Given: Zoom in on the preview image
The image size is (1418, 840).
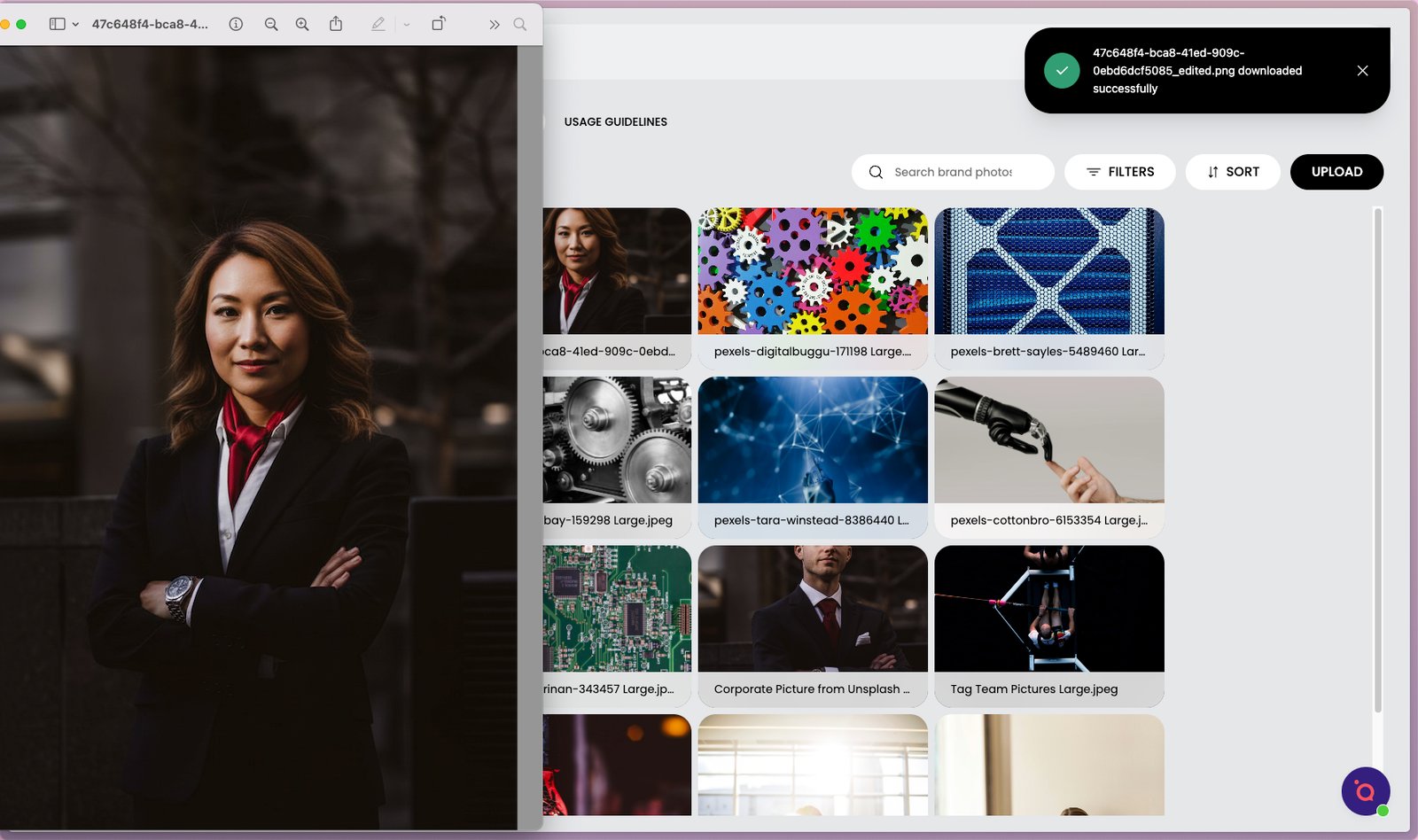Looking at the screenshot, I should tap(302, 24).
